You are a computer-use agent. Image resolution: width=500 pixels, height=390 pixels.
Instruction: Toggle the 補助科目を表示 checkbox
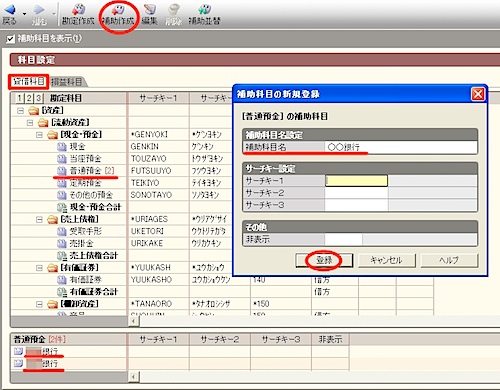point(10,39)
